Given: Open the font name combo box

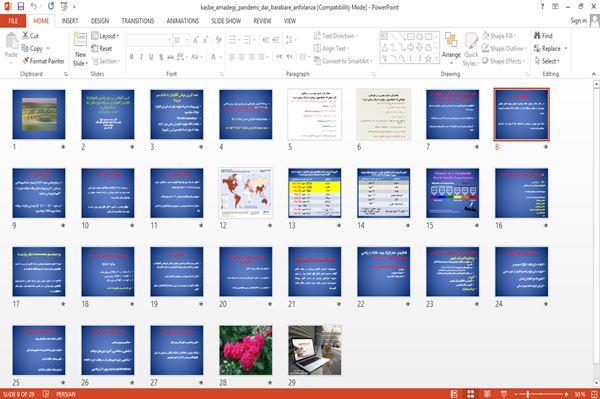Looking at the screenshot, I should (150, 40).
